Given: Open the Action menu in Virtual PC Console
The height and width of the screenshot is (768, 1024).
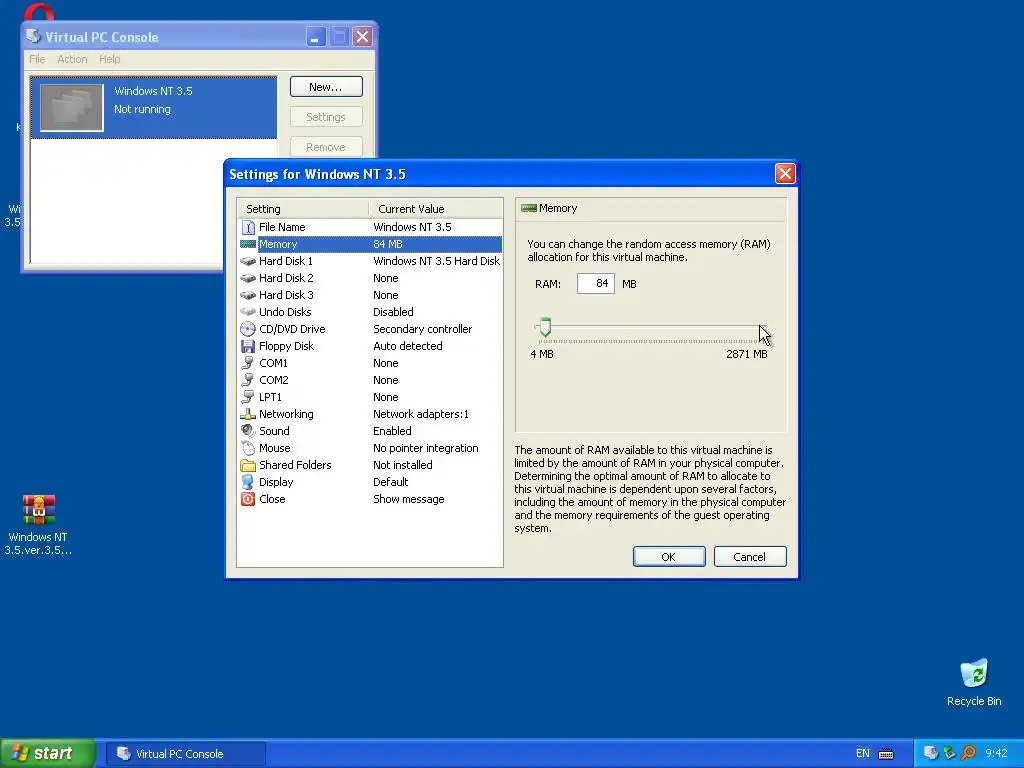Looking at the screenshot, I should tap(72, 59).
